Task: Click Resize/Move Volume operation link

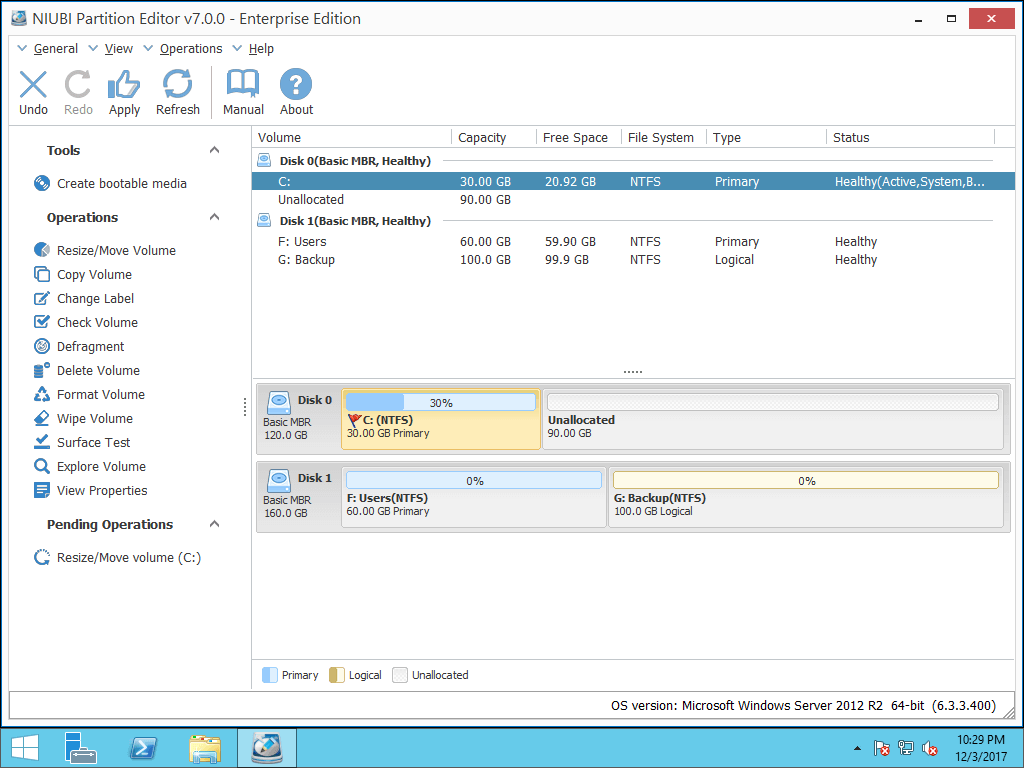Action: (116, 250)
